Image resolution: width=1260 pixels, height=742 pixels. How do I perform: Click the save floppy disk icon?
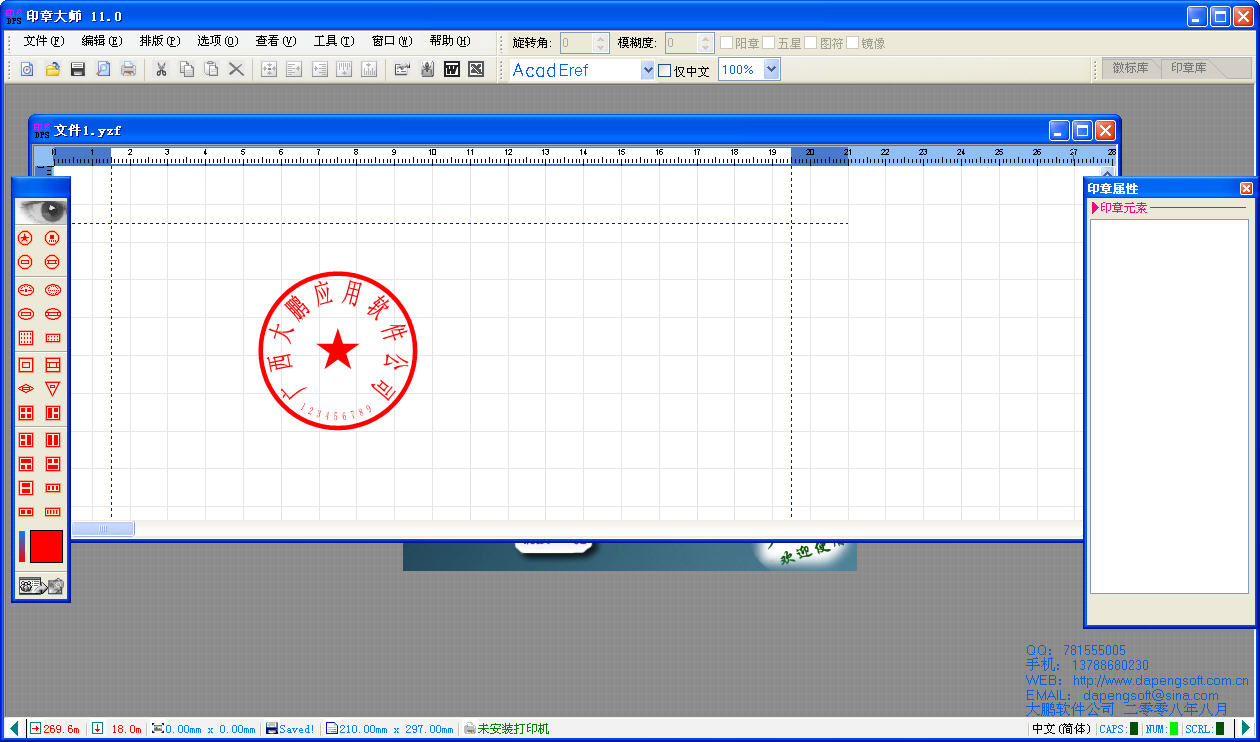[77, 69]
